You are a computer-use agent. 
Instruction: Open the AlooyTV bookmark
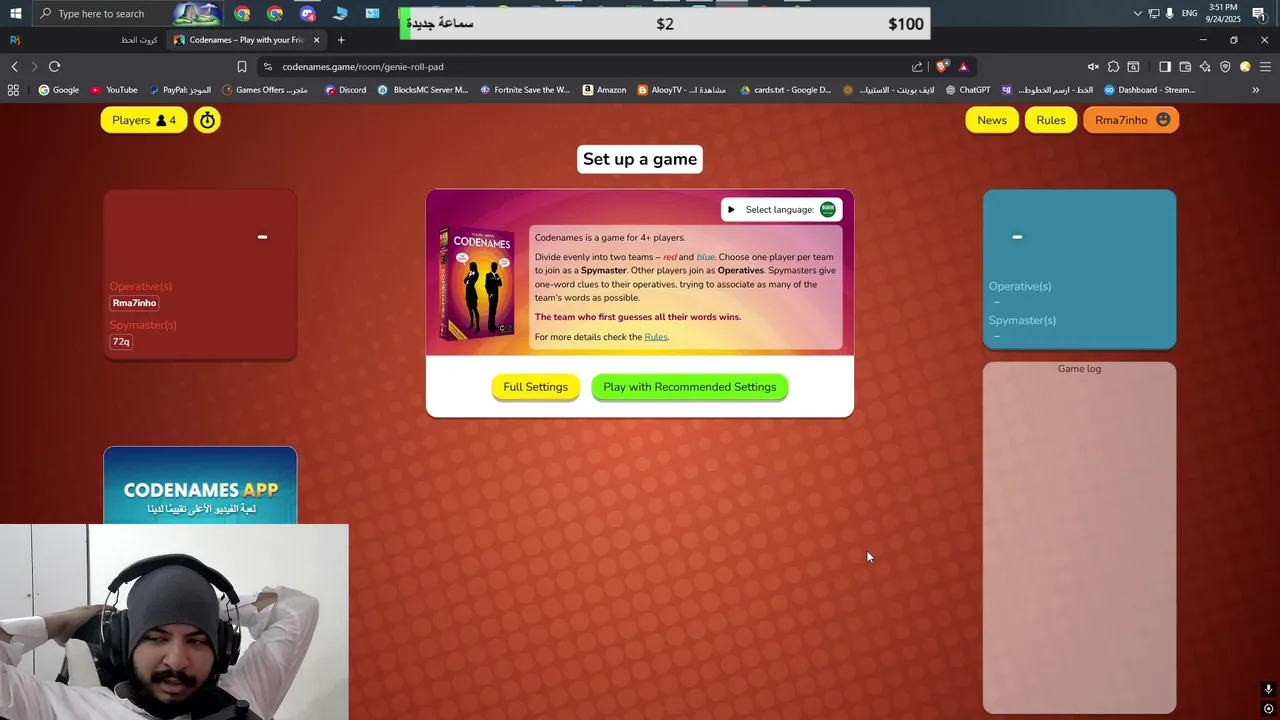(681, 90)
